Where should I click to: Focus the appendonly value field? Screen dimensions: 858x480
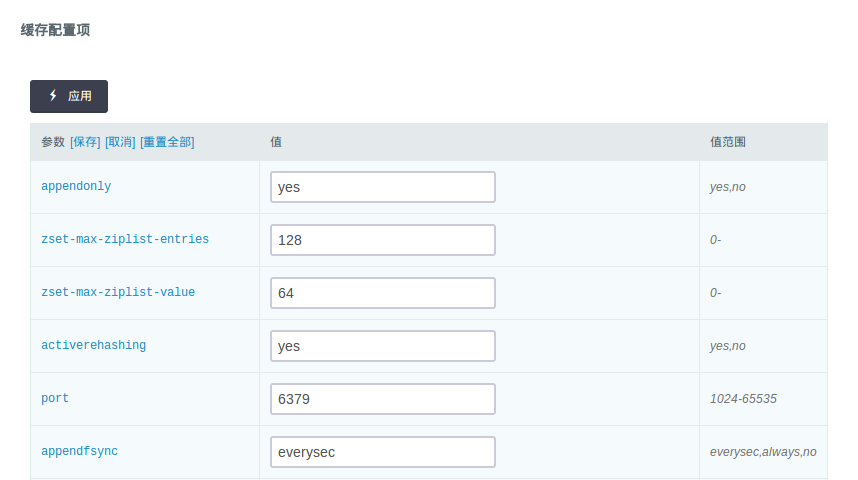point(383,187)
